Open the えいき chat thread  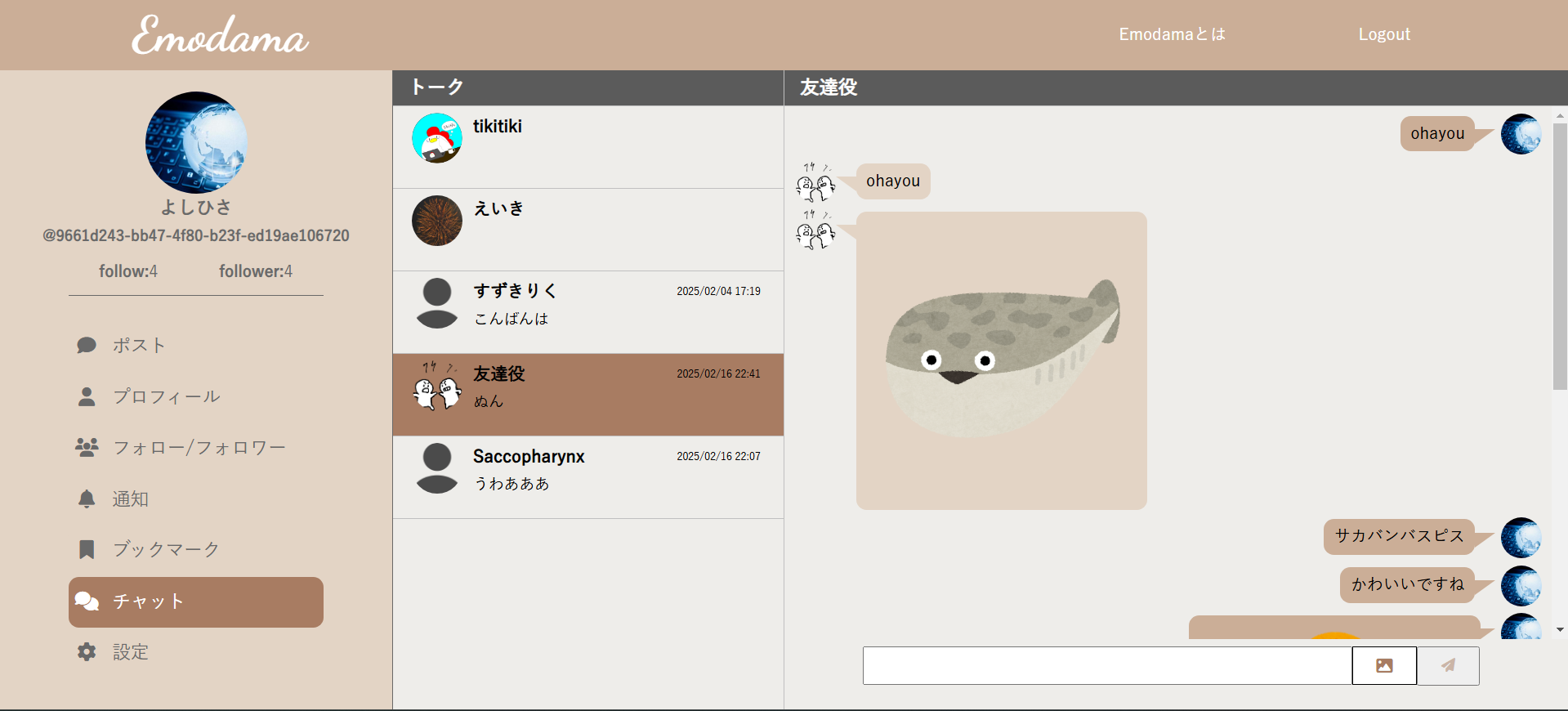[x=587, y=230]
